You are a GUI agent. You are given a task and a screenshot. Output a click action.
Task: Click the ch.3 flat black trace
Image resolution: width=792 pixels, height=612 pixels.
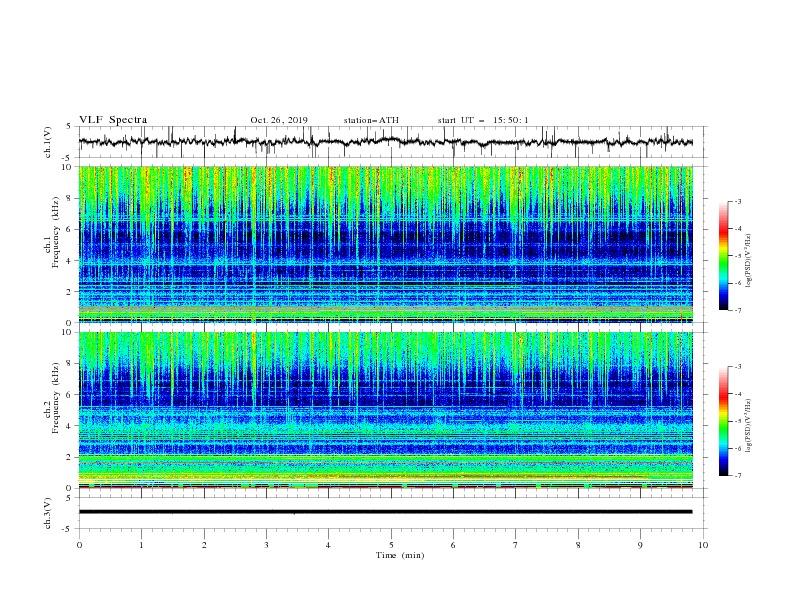point(385,512)
